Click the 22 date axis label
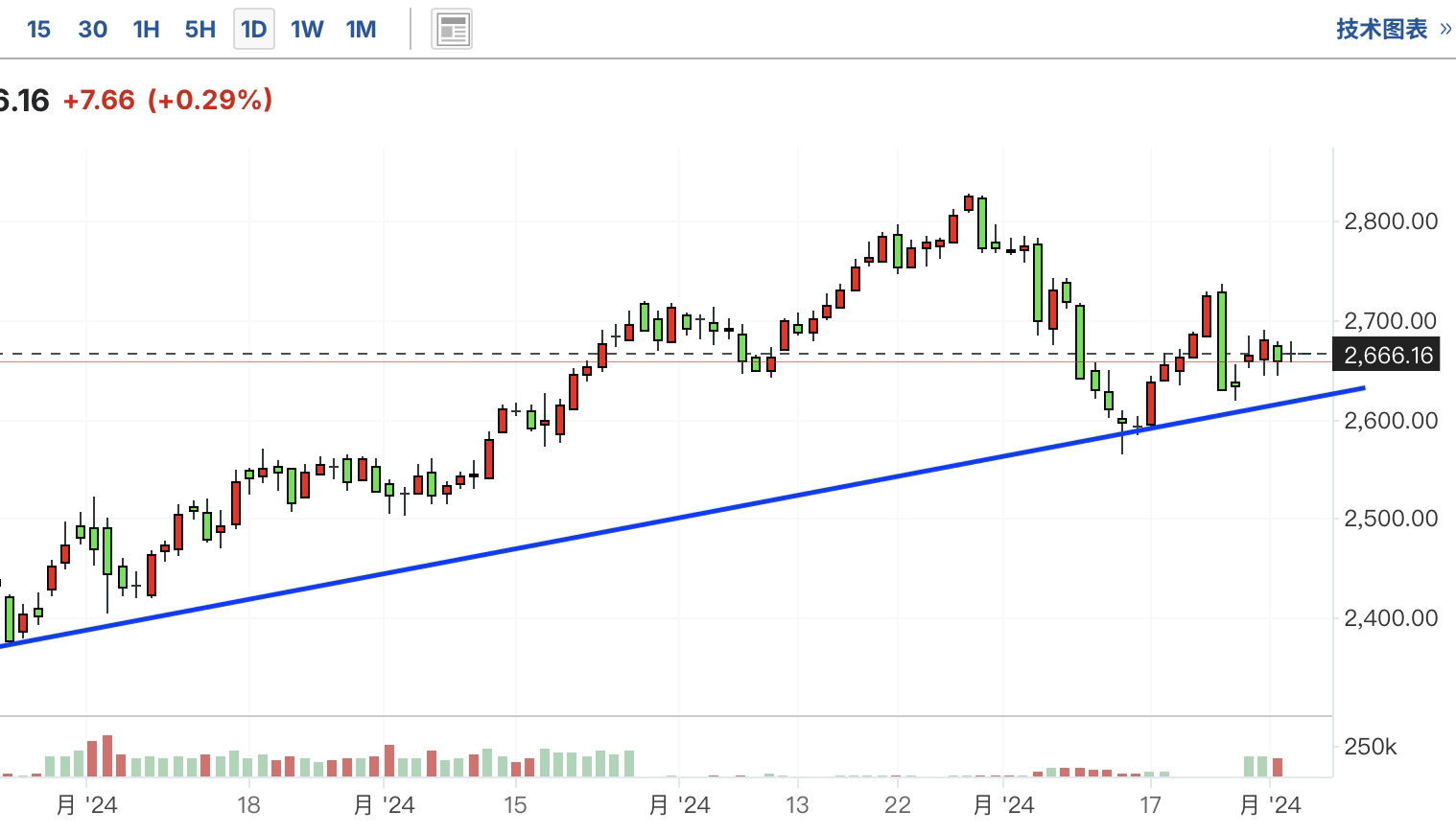1456x834 pixels. pyautogui.click(x=897, y=805)
